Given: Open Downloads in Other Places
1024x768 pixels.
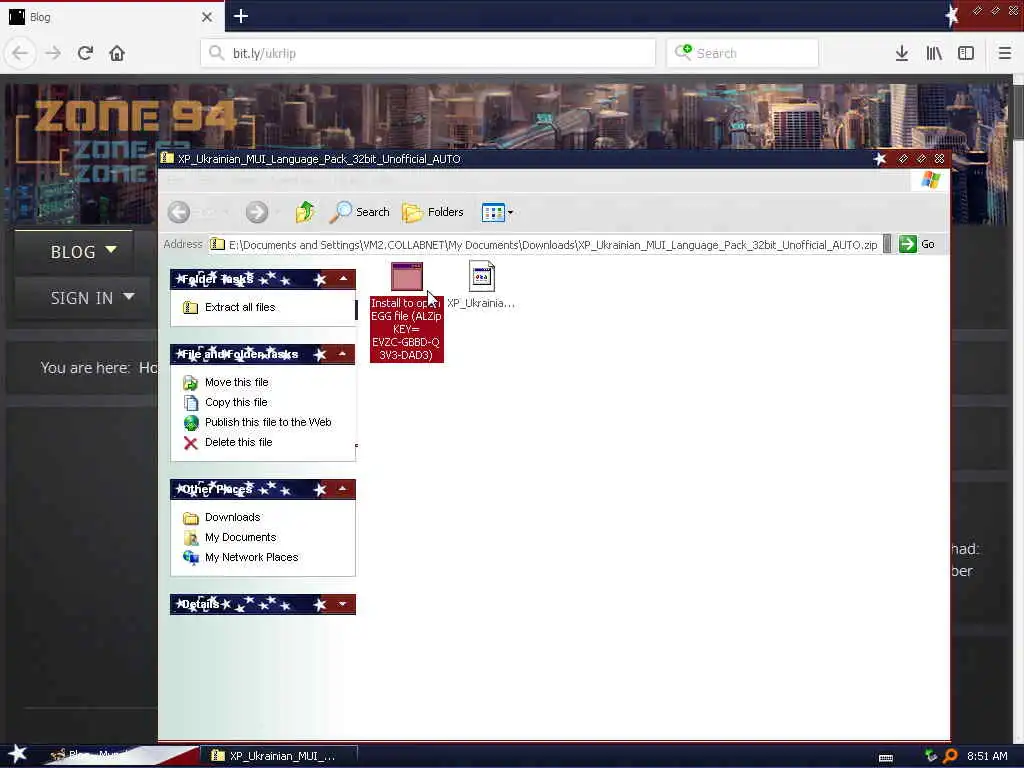Looking at the screenshot, I should 232,517.
